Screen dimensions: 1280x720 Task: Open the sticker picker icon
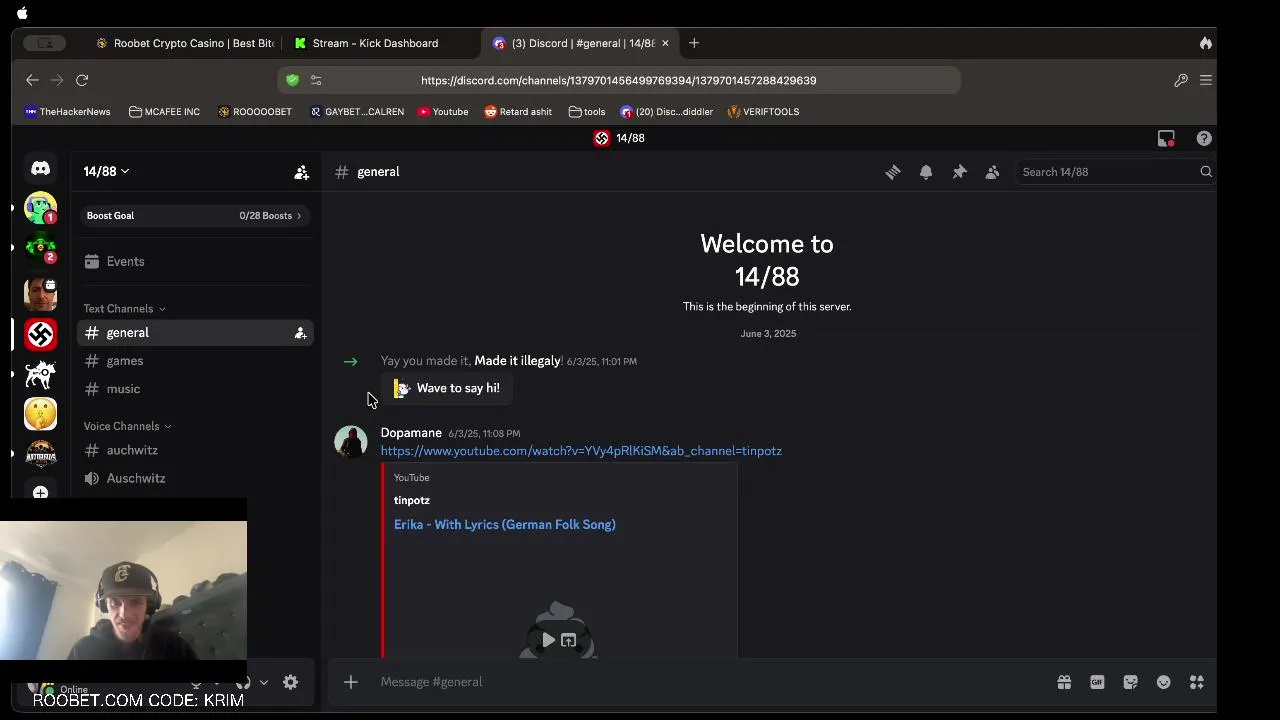(1130, 682)
